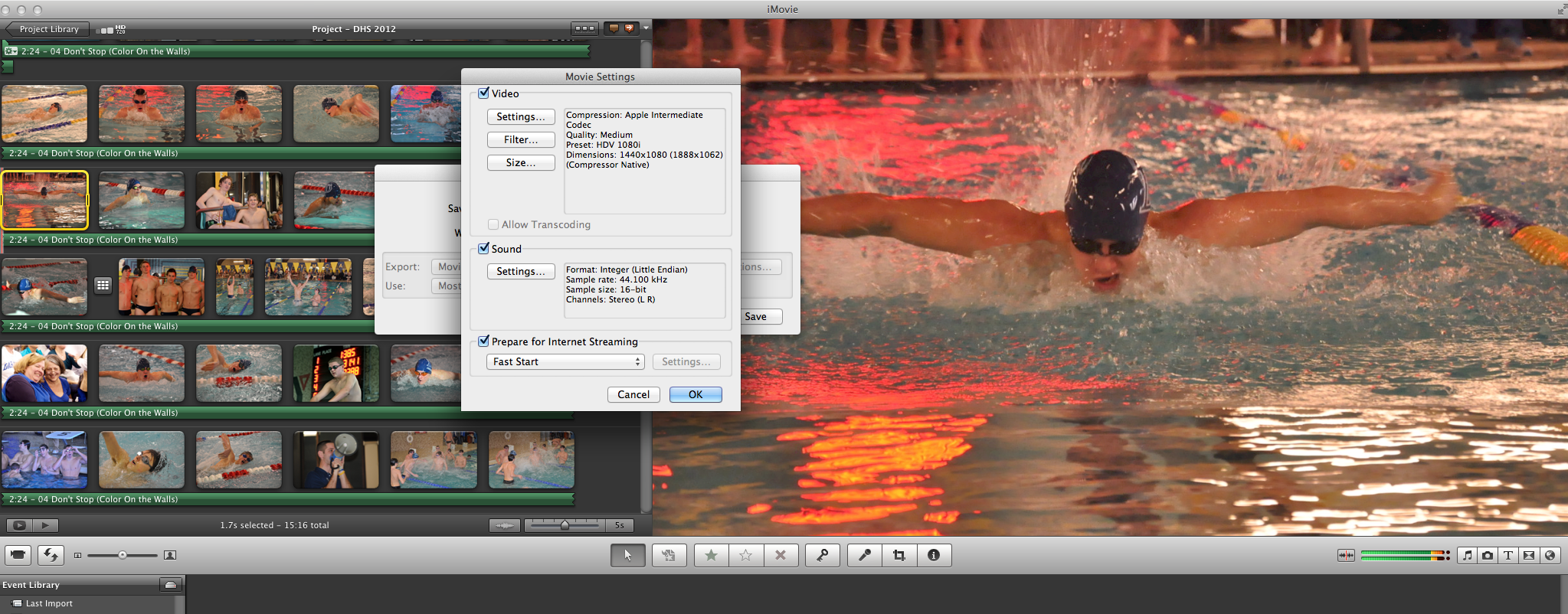Open the music and sound effects browser
1568x614 pixels.
click(1467, 555)
